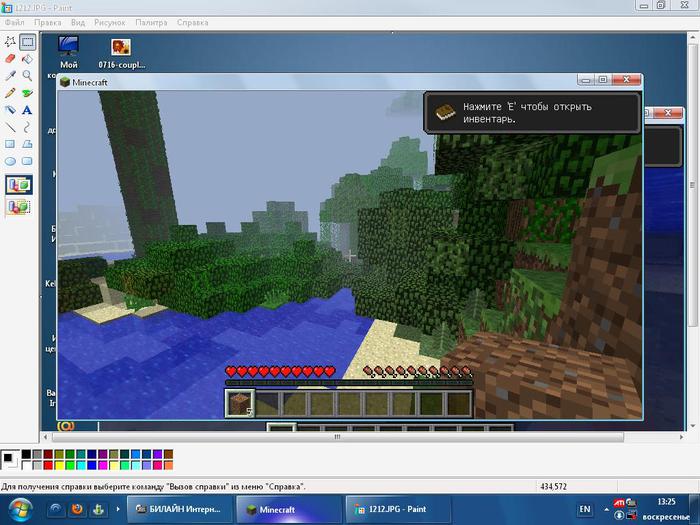Switch to 1212.JPG - Paint taskbar button
Screen dimensions: 700x525
[397, 509]
